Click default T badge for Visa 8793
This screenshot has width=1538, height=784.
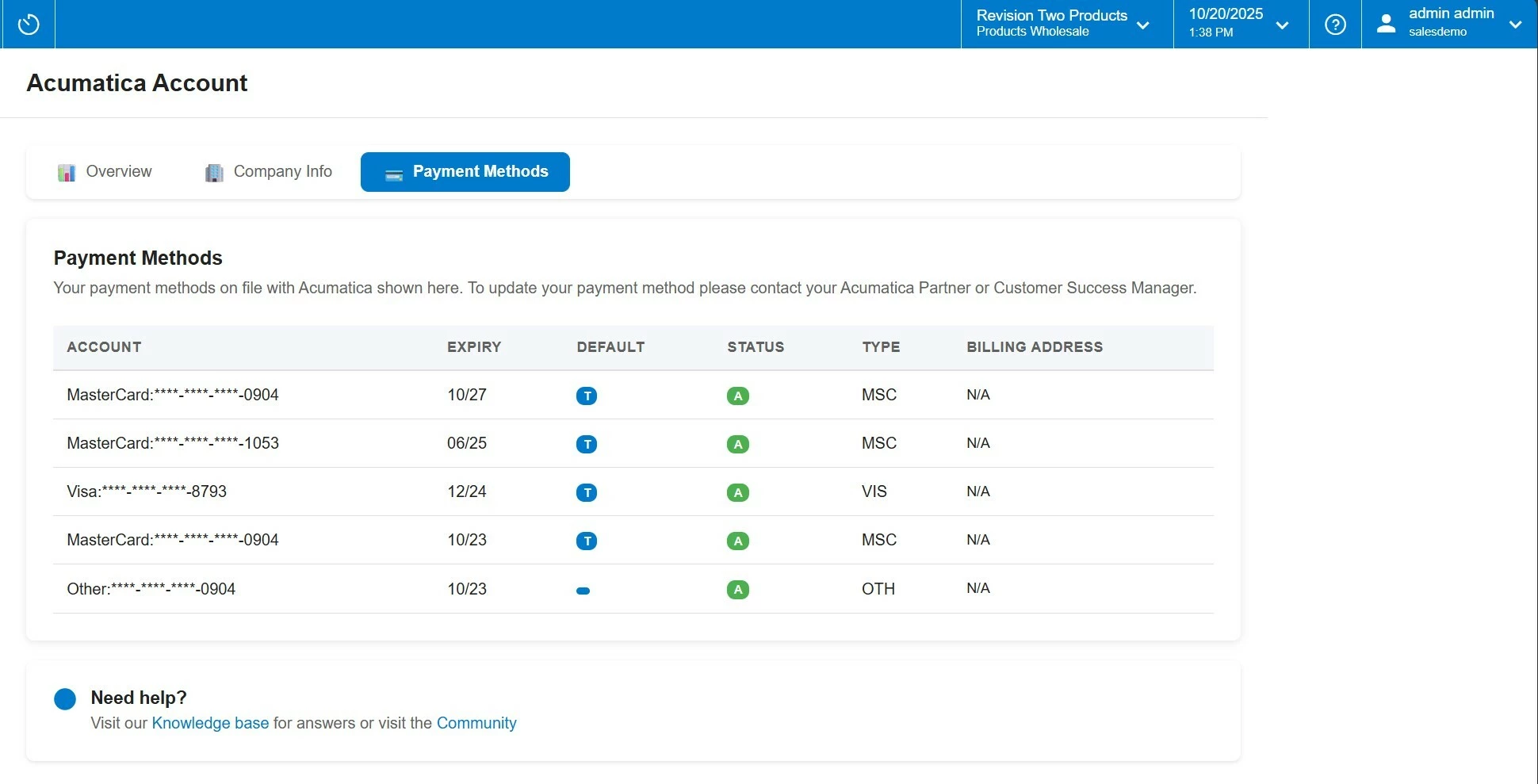coord(587,492)
